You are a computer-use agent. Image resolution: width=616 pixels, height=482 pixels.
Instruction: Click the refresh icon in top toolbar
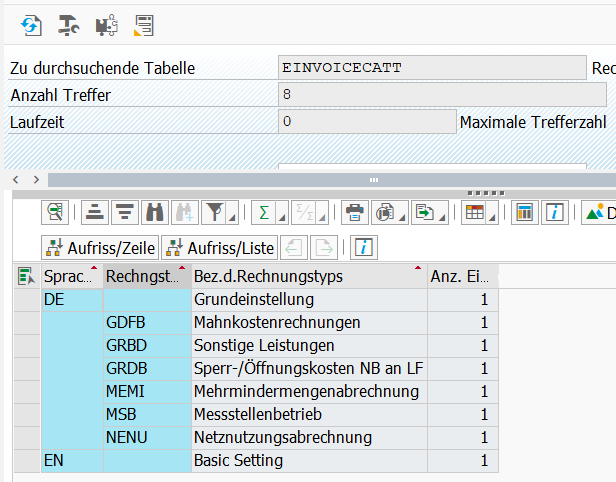coord(31,24)
